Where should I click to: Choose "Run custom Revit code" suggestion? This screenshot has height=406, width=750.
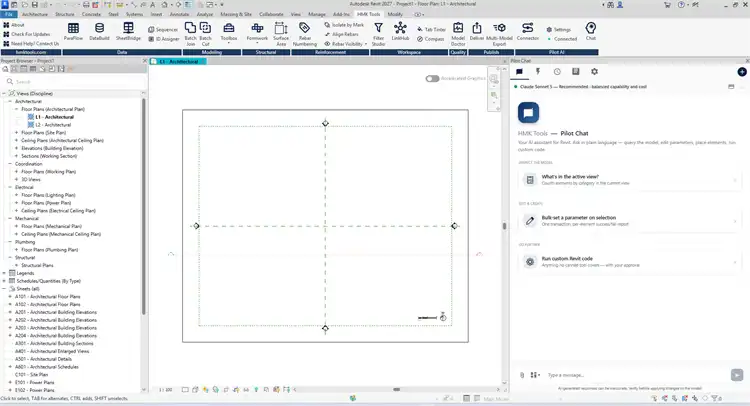tap(629, 262)
